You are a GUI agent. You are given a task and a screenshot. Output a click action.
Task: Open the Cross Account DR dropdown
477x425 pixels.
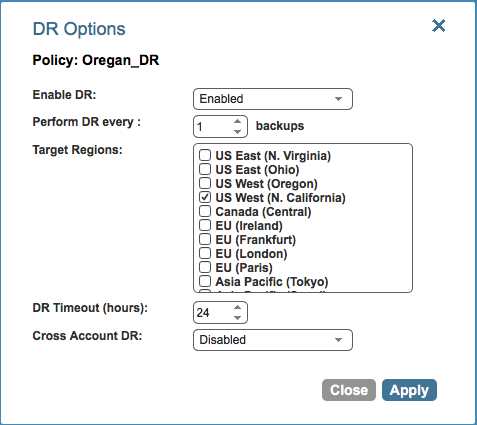[x=273, y=340]
